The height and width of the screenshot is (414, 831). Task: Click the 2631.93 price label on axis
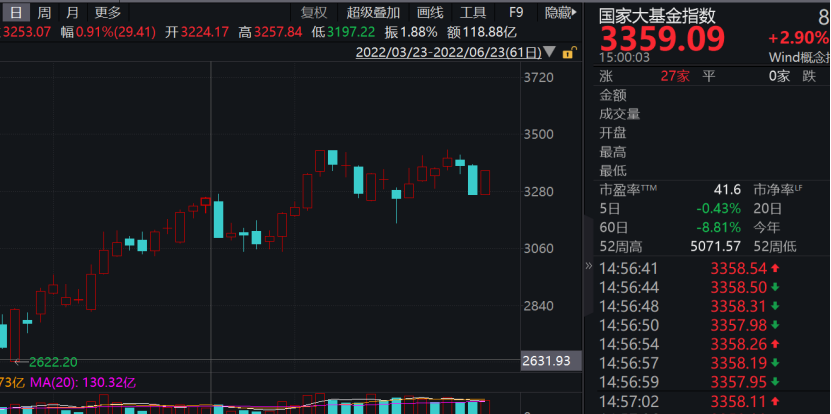(x=545, y=361)
